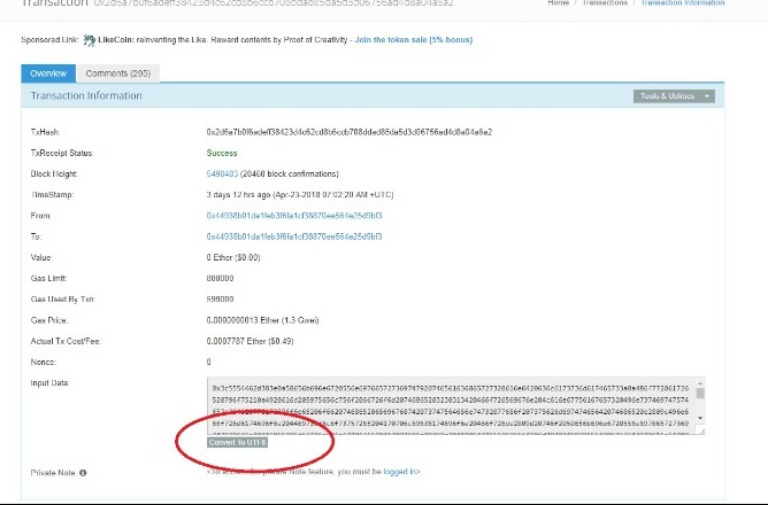This screenshot has height=505, width=768.
Task: Open the Comments (295) tab
Action: 117,73
